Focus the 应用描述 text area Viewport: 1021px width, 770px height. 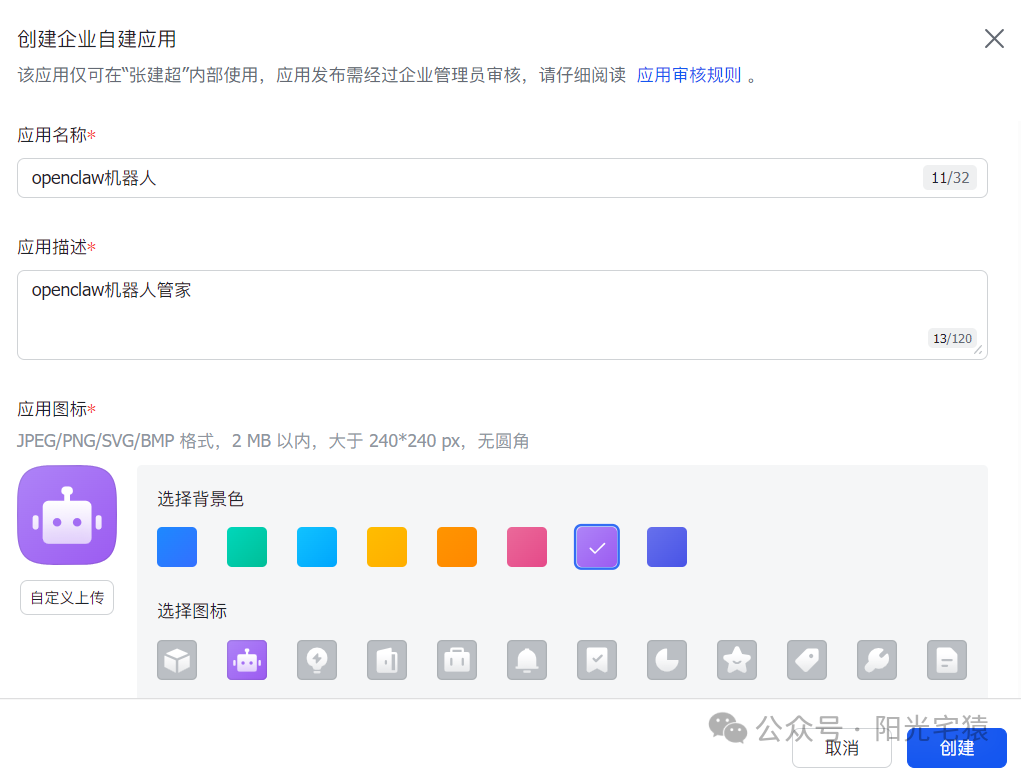502,315
